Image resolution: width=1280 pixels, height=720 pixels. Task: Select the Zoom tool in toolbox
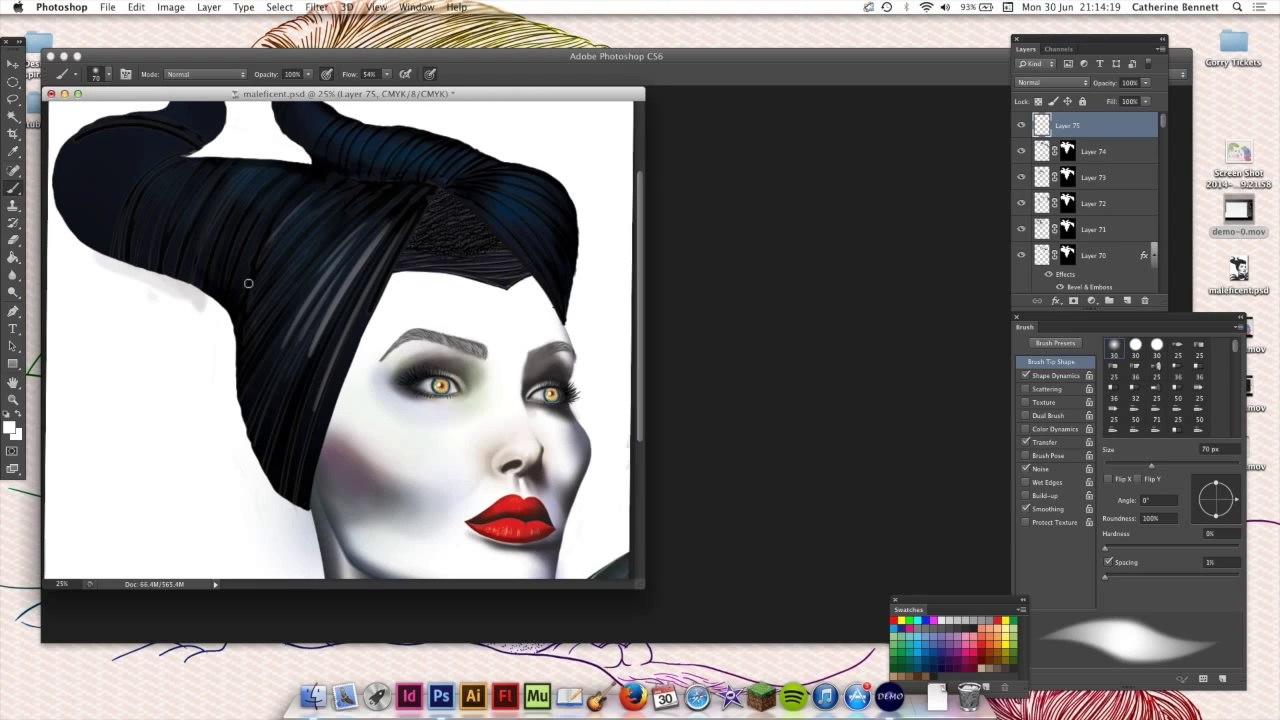tap(13, 400)
